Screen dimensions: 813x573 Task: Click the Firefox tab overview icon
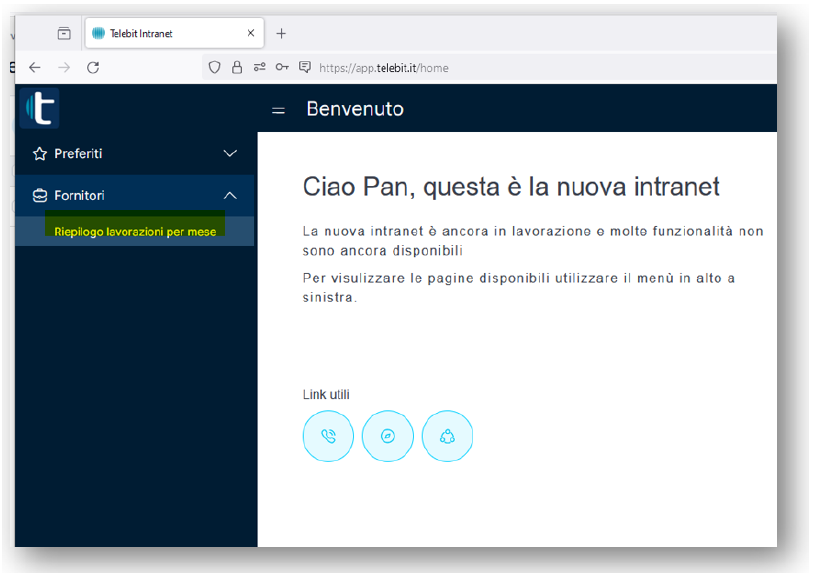point(64,33)
